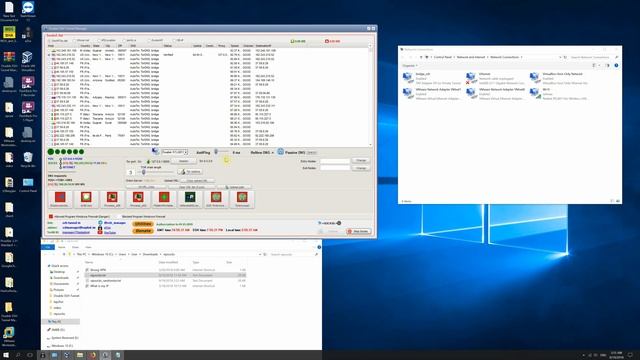The width and height of the screenshot is (640, 360).
Task: Select the Ethernet adapter with red X
Action: click(x=495, y=78)
